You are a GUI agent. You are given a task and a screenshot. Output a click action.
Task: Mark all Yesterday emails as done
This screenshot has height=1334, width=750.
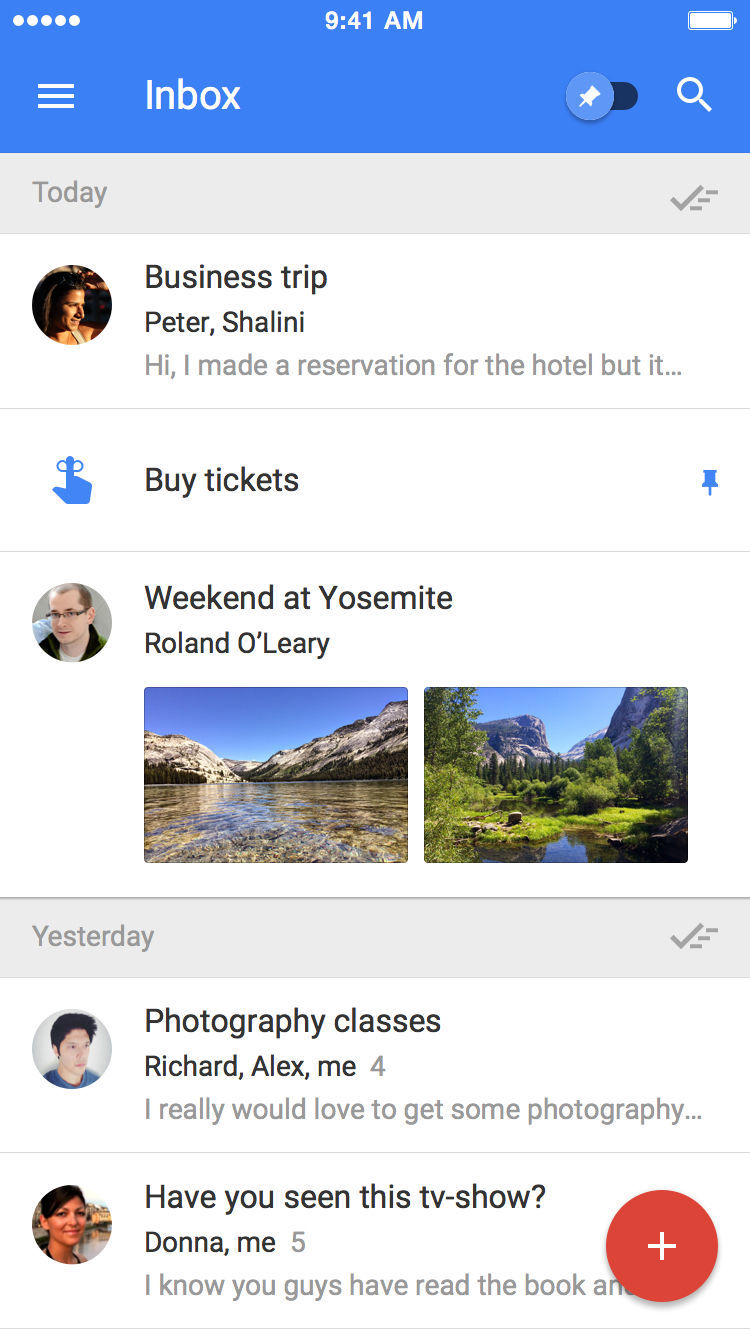point(694,937)
